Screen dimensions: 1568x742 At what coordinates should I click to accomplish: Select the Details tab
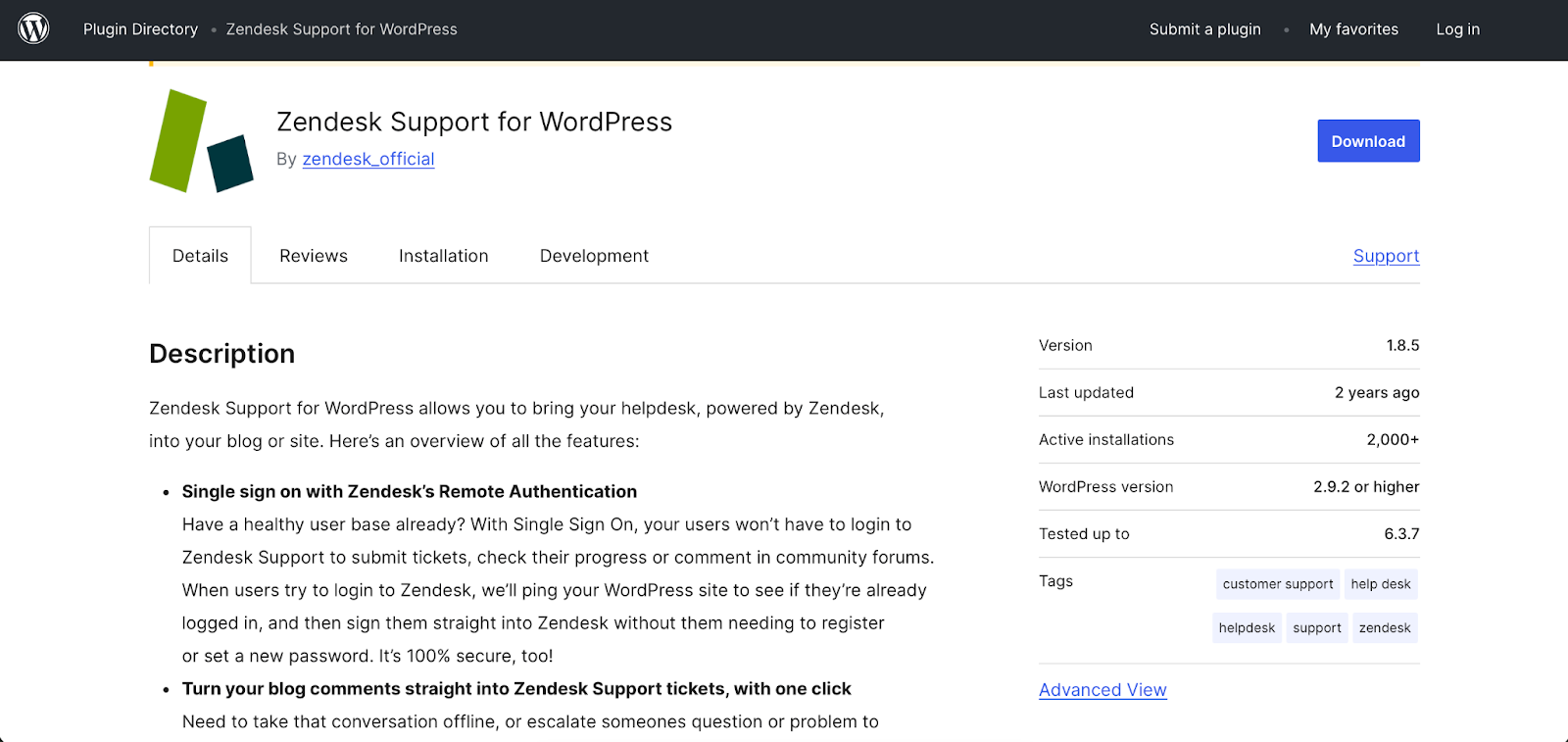pyautogui.click(x=200, y=256)
